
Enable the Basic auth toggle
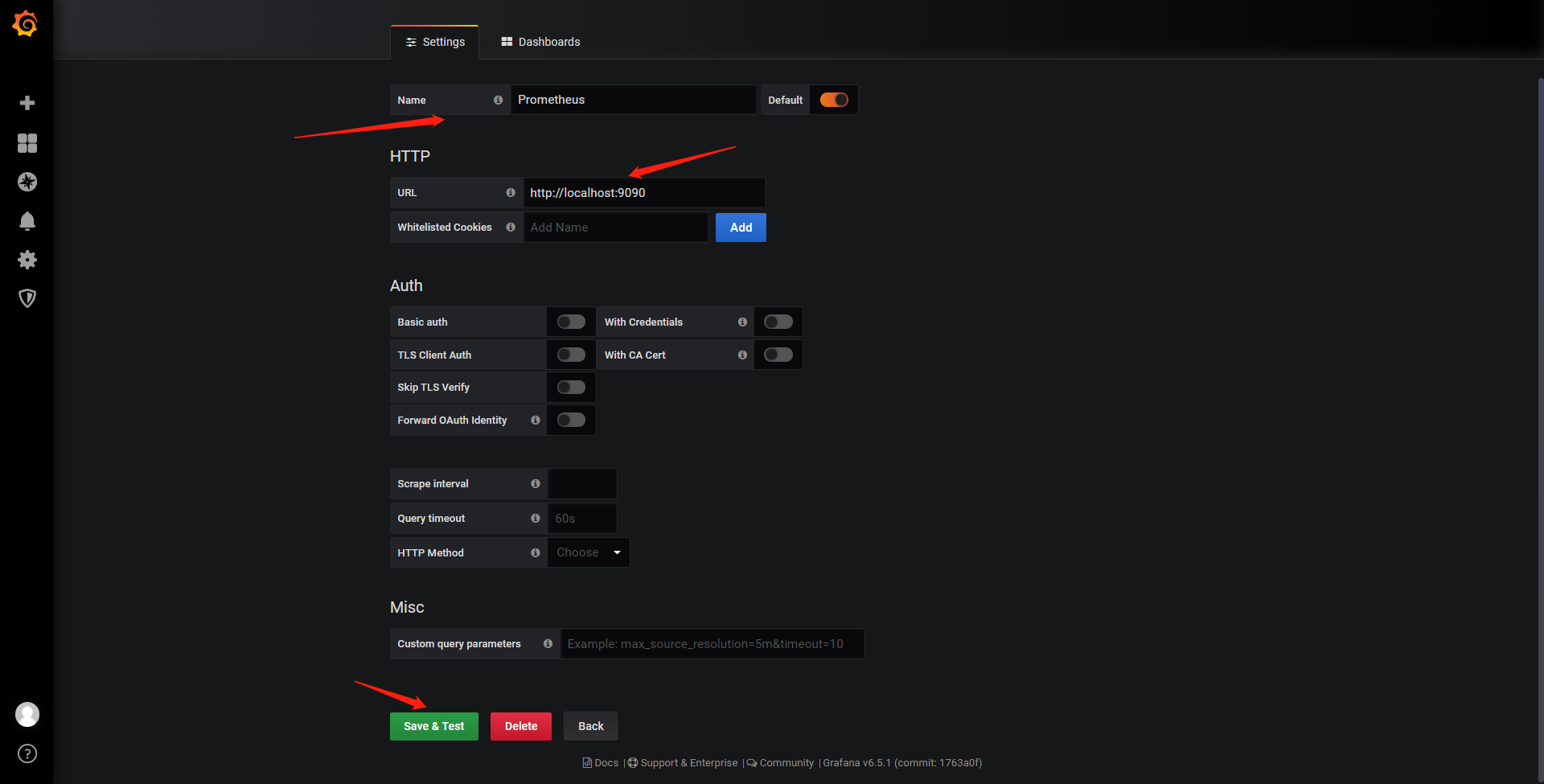(x=571, y=322)
